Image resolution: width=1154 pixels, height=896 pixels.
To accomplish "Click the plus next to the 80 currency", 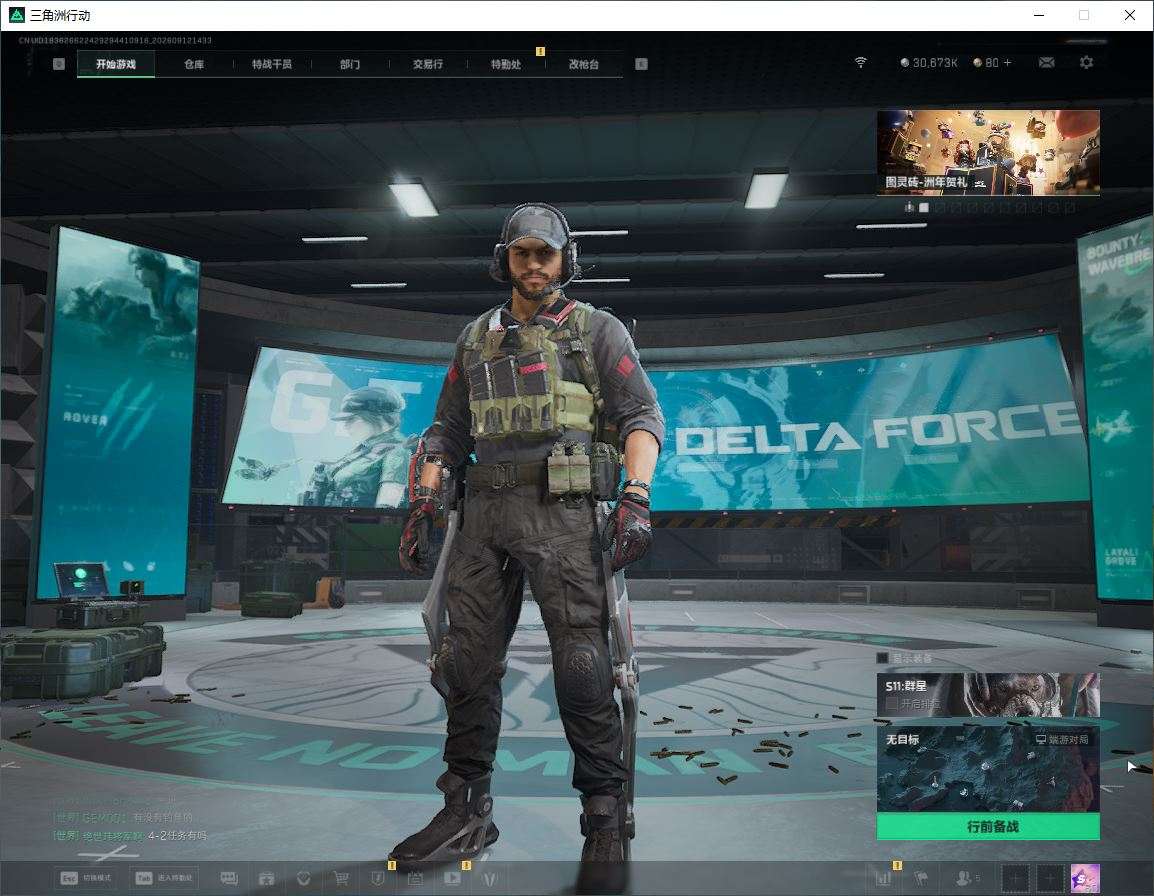I will [x=1008, y=63].
